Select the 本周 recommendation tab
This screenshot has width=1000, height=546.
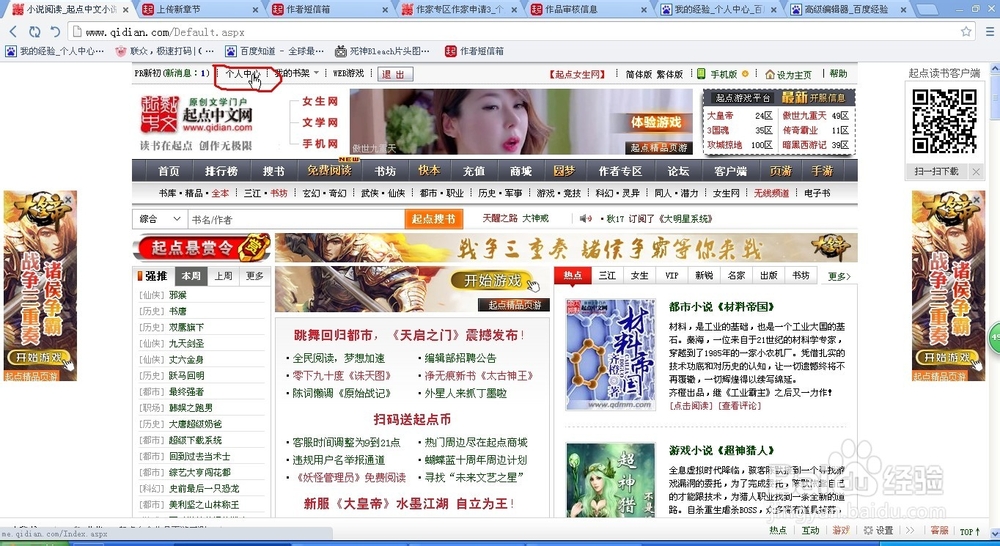point(191,276)
